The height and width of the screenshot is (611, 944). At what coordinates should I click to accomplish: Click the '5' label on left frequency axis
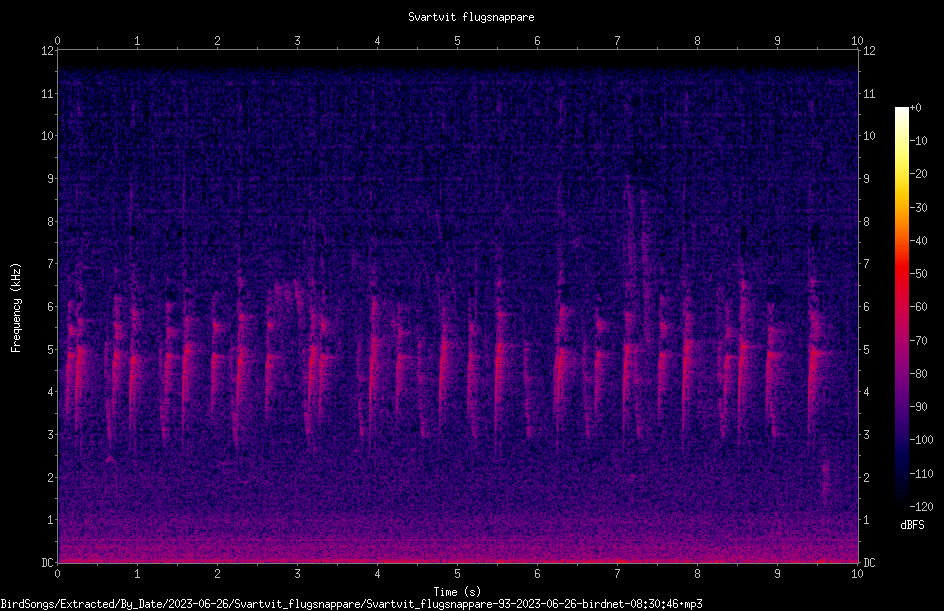(50, 349)
